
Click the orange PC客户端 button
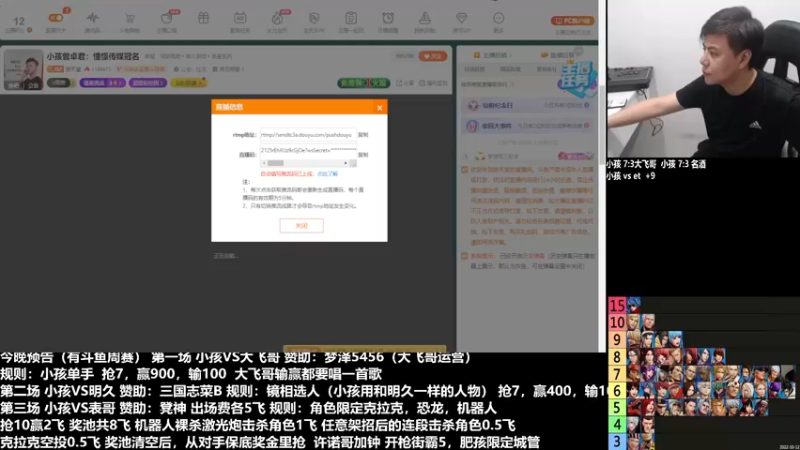(x=572, y=21)
